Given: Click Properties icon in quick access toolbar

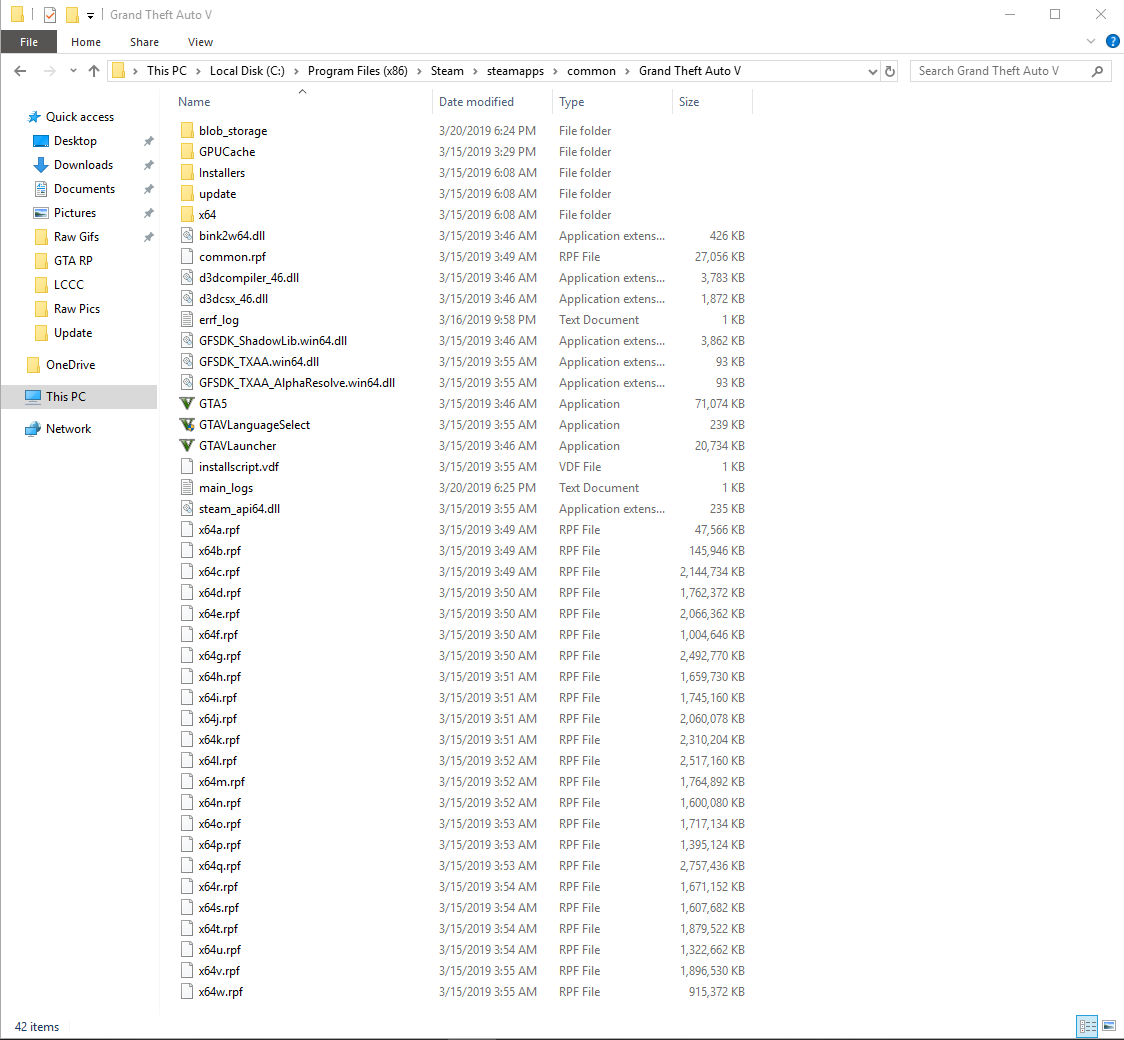Looking at the screenshot, I should tap(49, 14).
